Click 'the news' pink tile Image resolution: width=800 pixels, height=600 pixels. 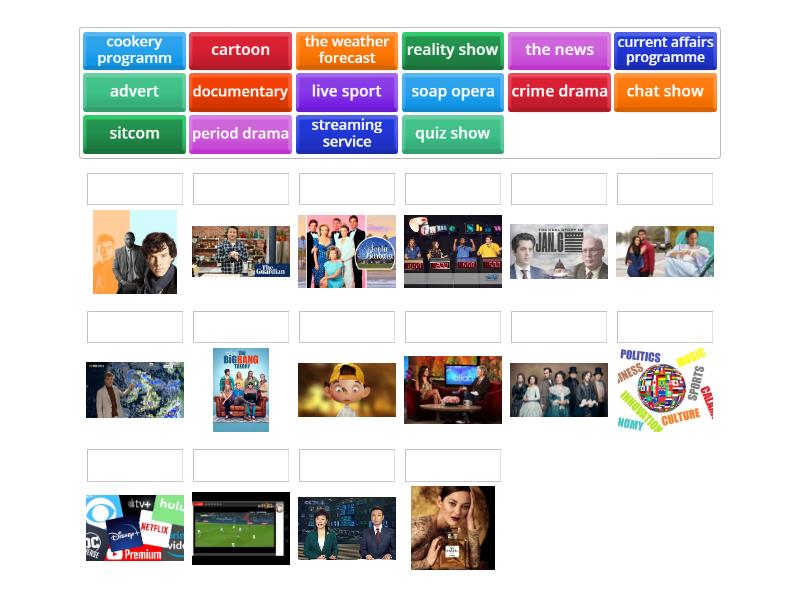coord(559,50)
